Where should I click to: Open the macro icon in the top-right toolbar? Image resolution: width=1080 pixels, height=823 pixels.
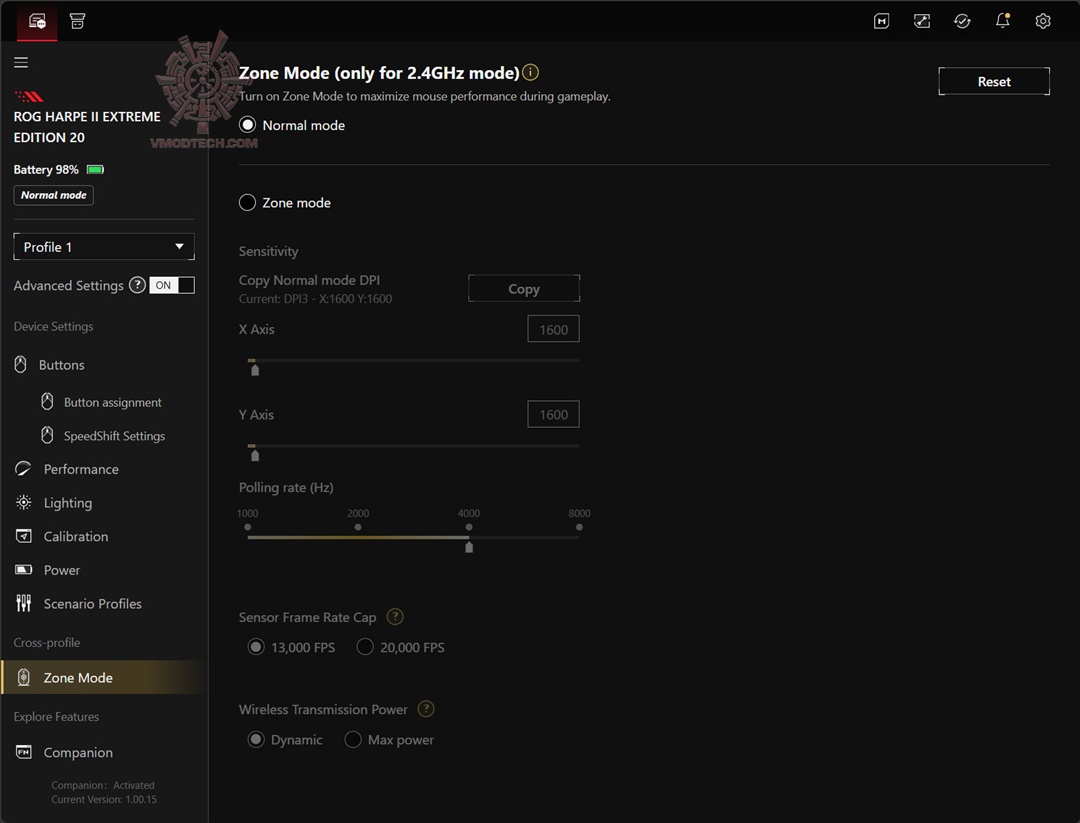(881, 21)
